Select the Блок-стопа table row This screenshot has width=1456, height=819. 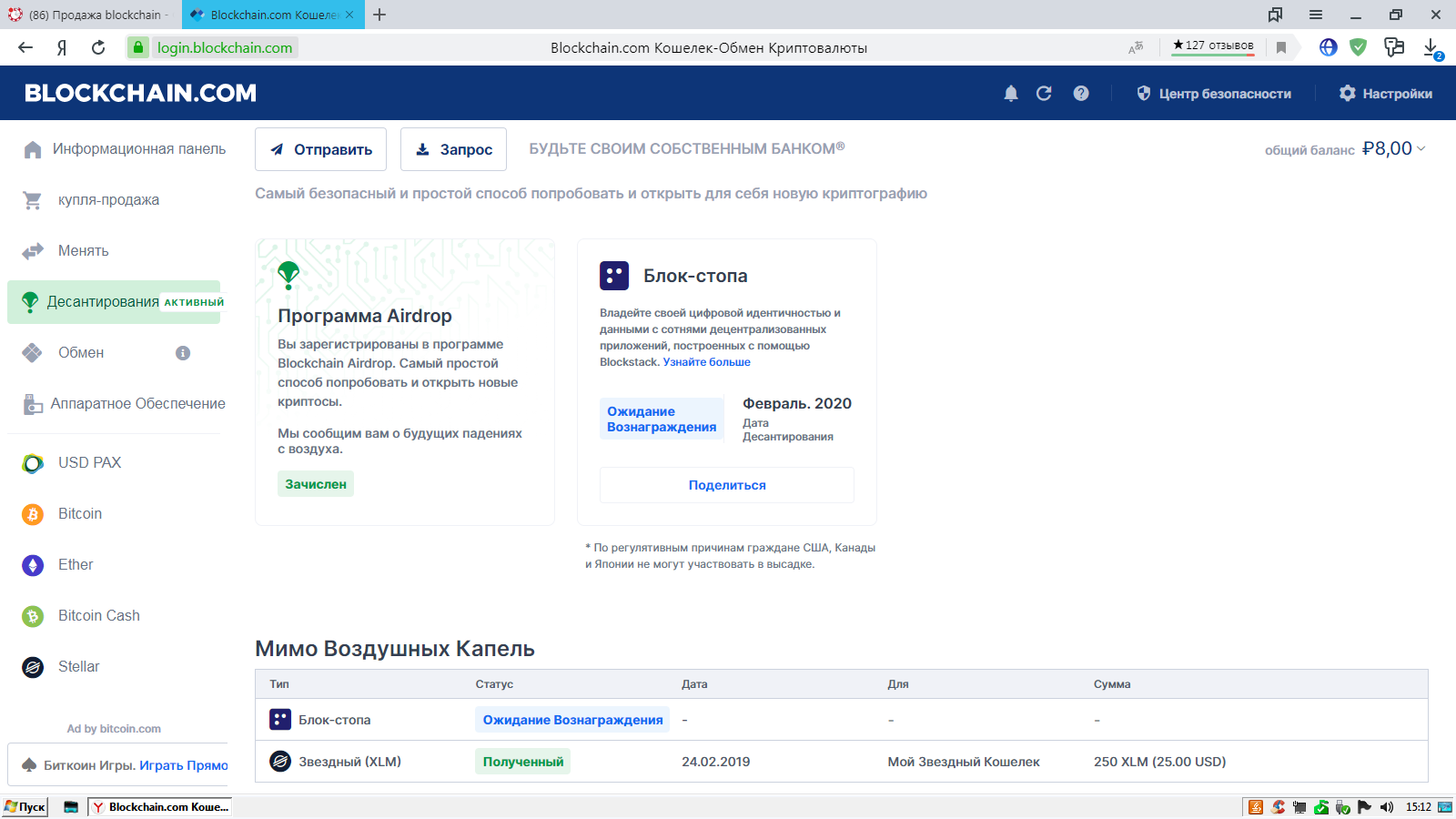pyautogui.click(x=842, y=720)
